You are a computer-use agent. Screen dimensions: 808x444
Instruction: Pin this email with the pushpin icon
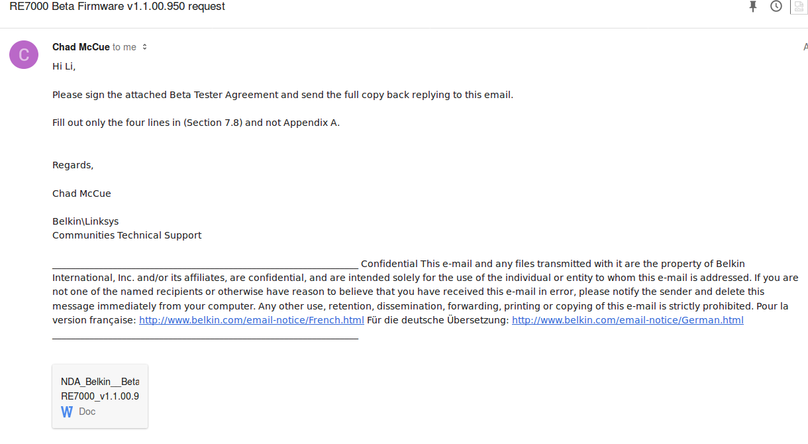[753, 7]
